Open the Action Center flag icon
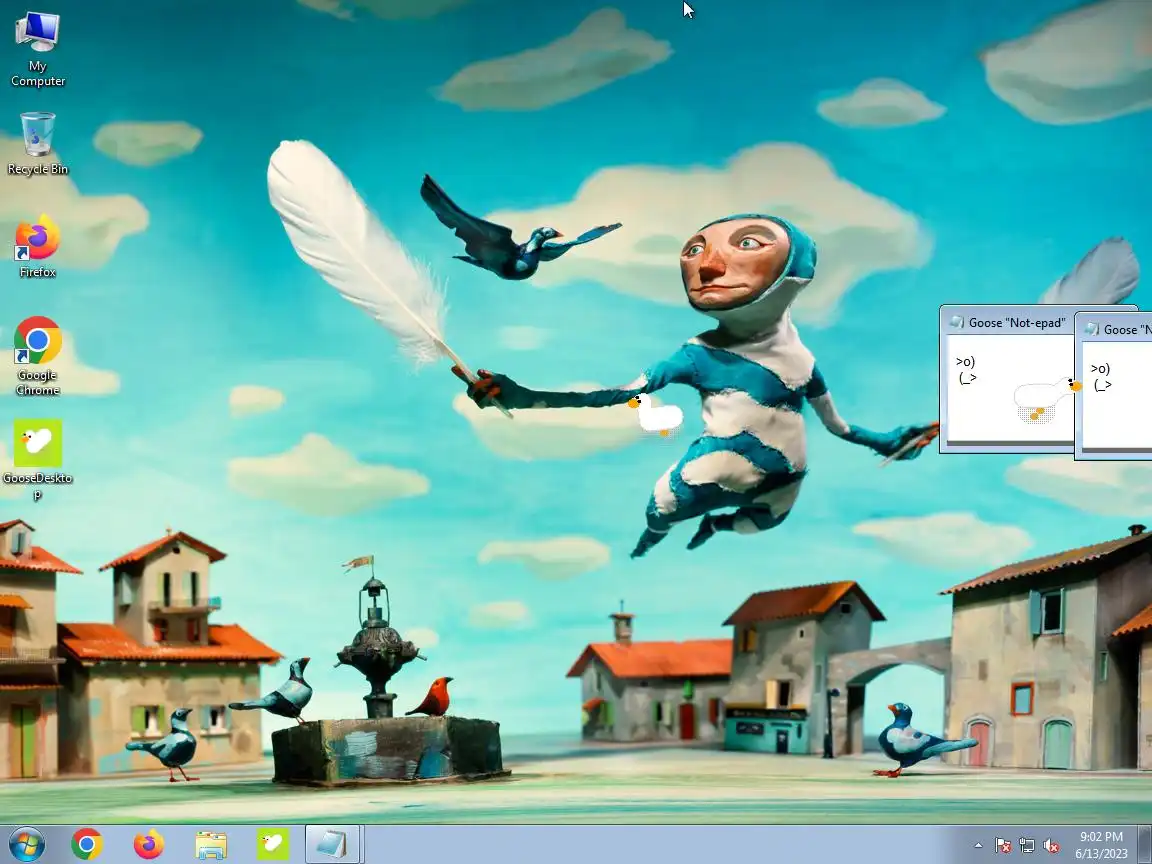 tap(1003, 846)
